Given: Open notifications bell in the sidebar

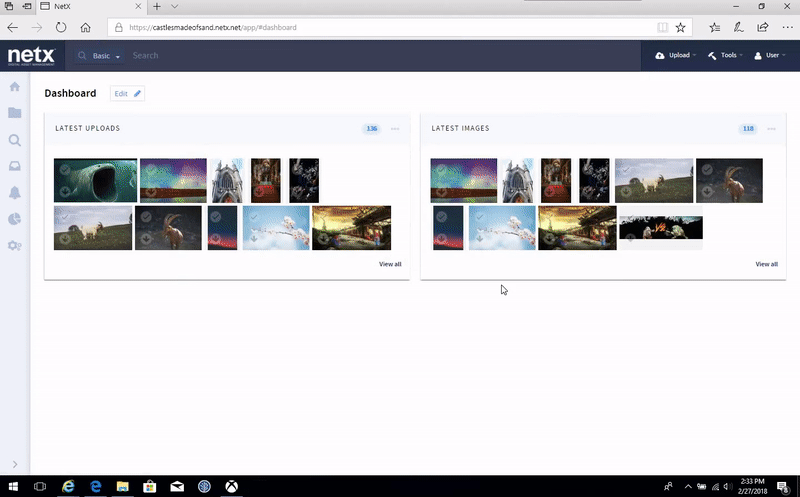Looking at the screenshot, I should [15, 193].
